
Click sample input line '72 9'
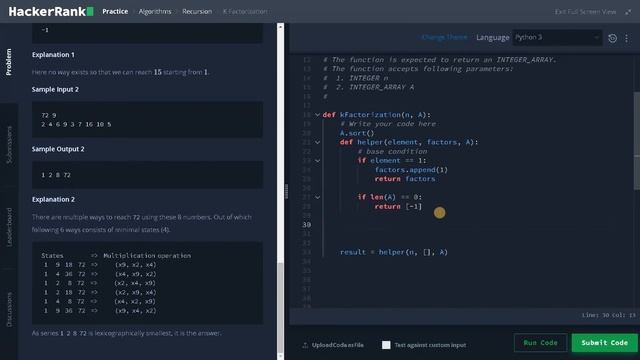click(x=49, y=115)
